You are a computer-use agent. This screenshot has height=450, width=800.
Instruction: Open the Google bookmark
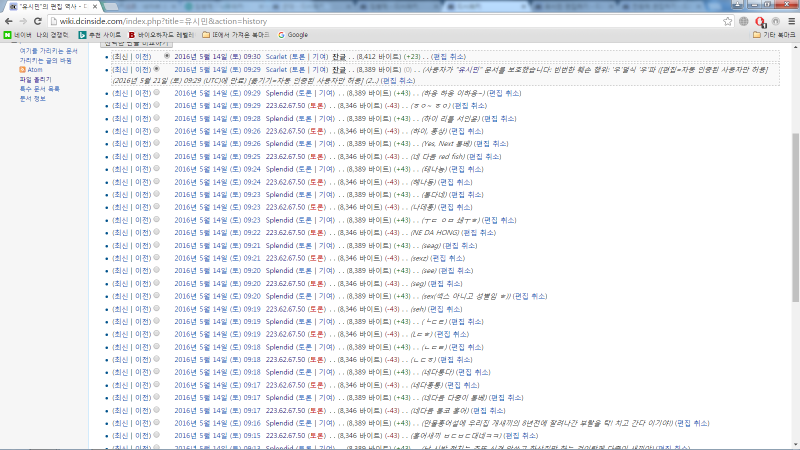pyautogui.click(x=293, y=35)
